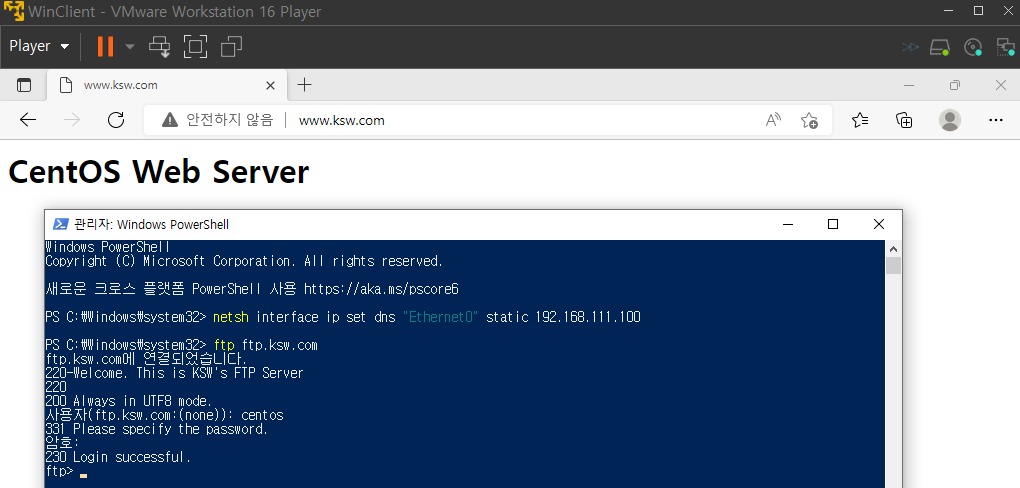This screenshot has width=1020, height=488.
Task: Click the '220-Welcome. This is KSW's FTP Server' line
Action: tap(174, 373)
